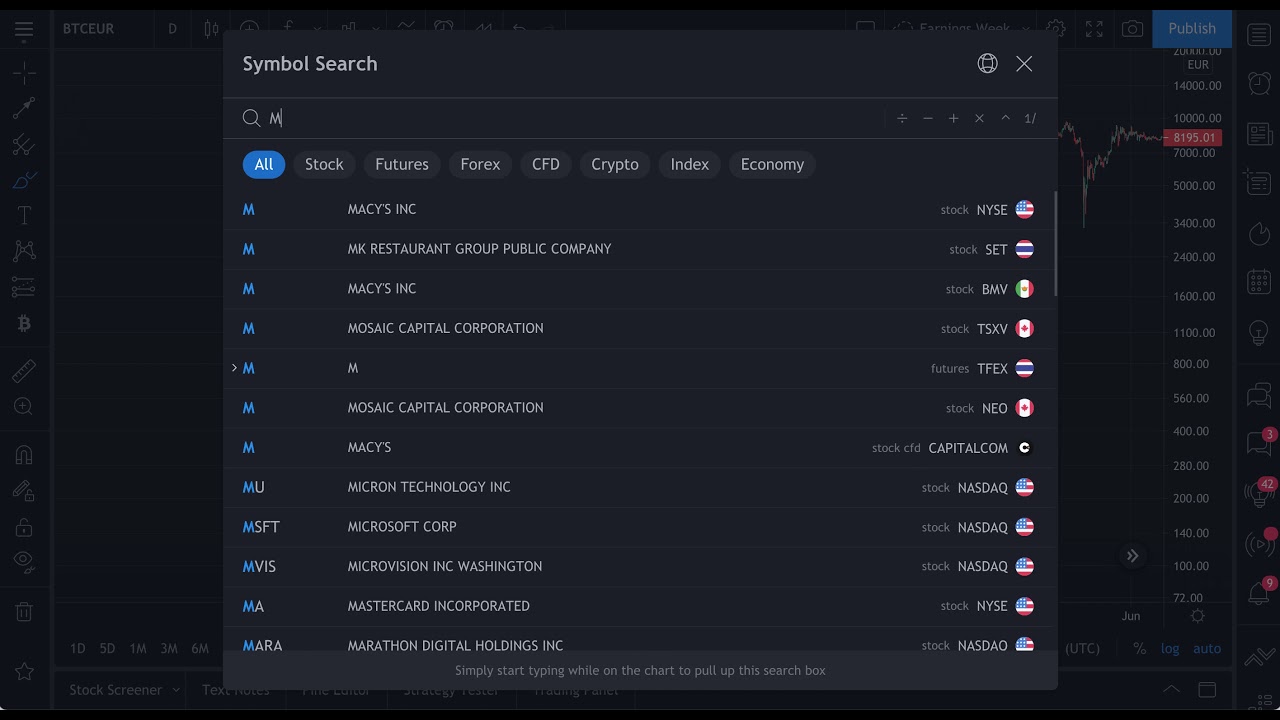Select the zoom in tool
This screenshot has width=1280, height=720.
(x=24, y=407)
